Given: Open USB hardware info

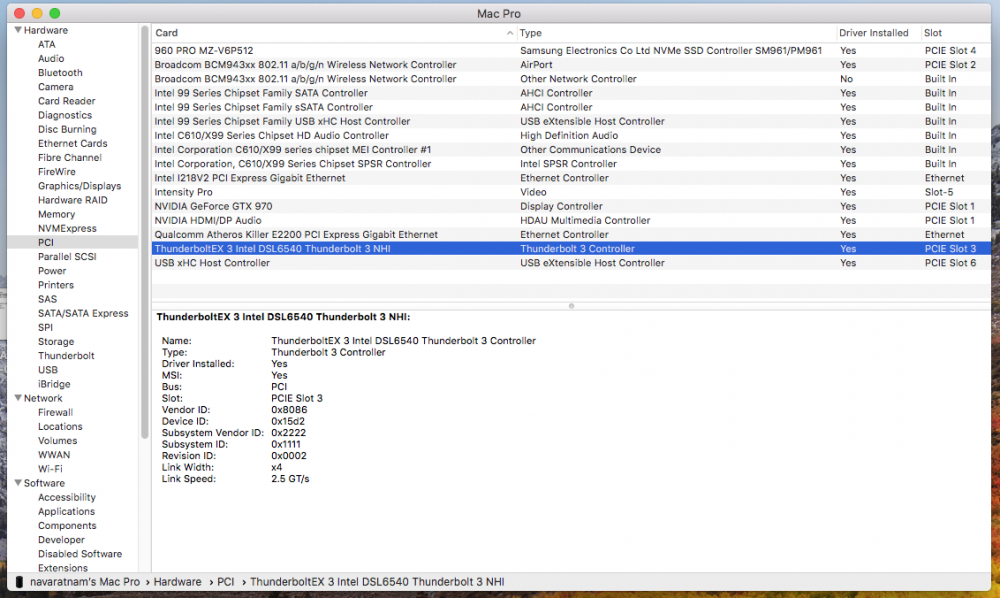Looking at the screenshot, I should 47,370.
